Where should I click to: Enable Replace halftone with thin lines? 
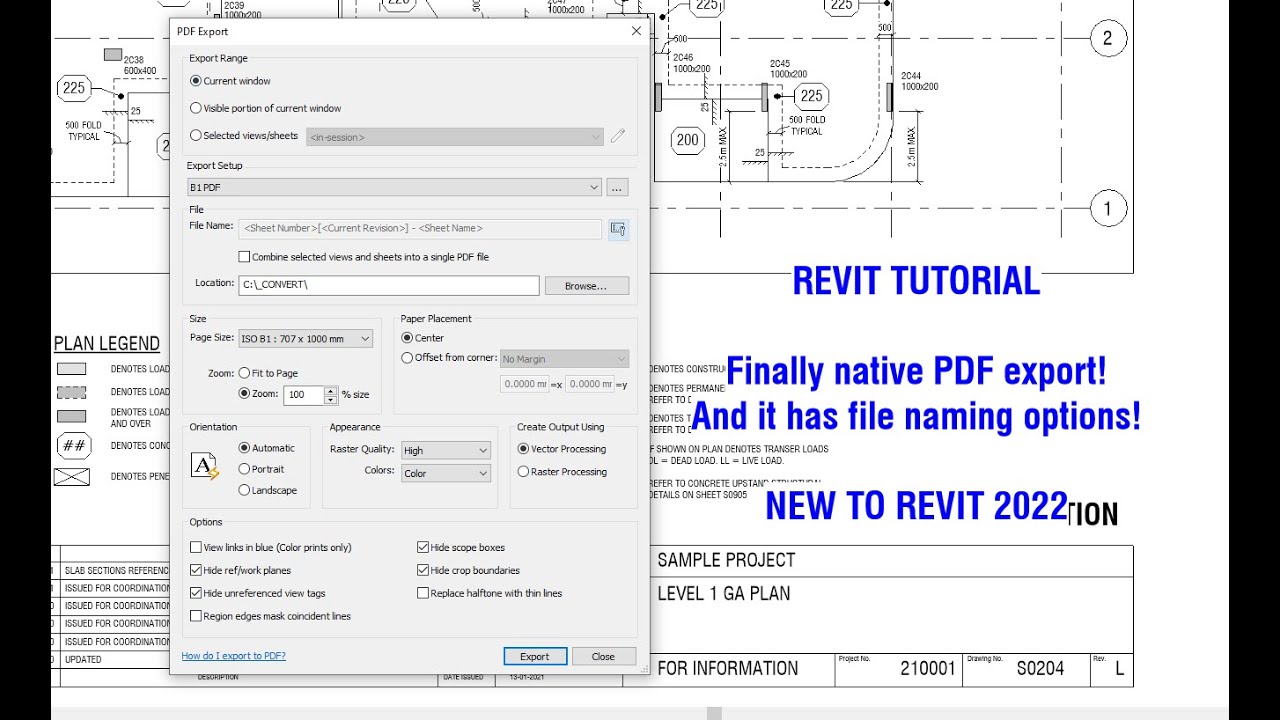(x=423, y=593)
